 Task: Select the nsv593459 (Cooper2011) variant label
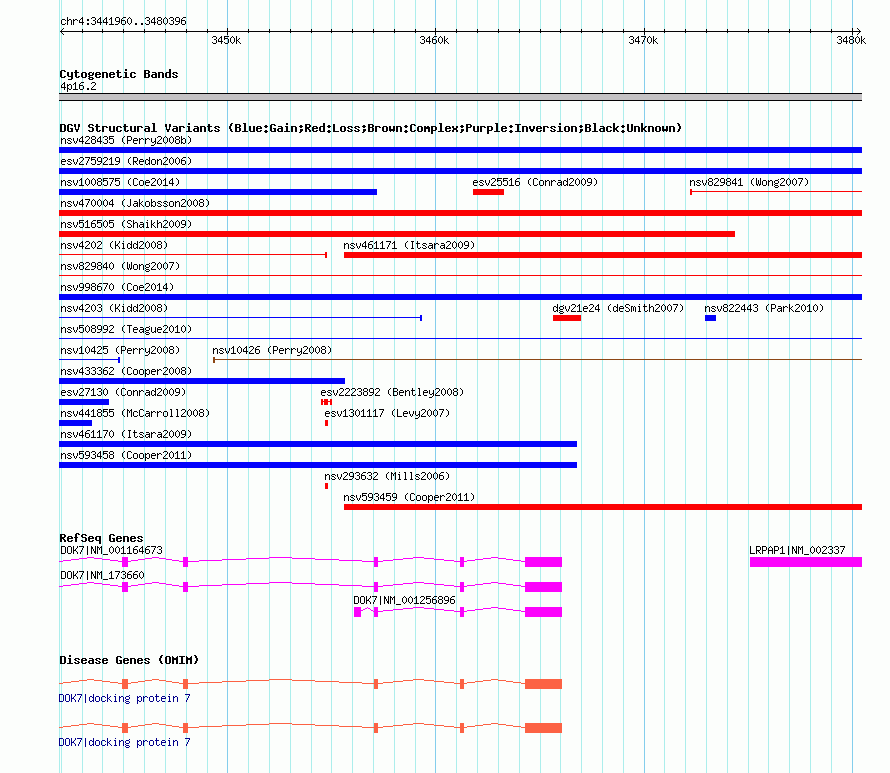click(409, 497)
